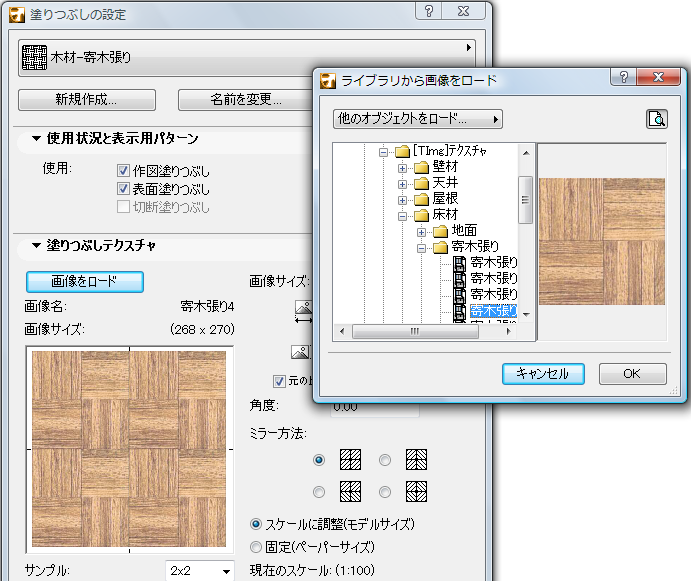Toggle the 作図塗りつぶし checkbox
Screen dimensions: 691x581
coord(123,171)
